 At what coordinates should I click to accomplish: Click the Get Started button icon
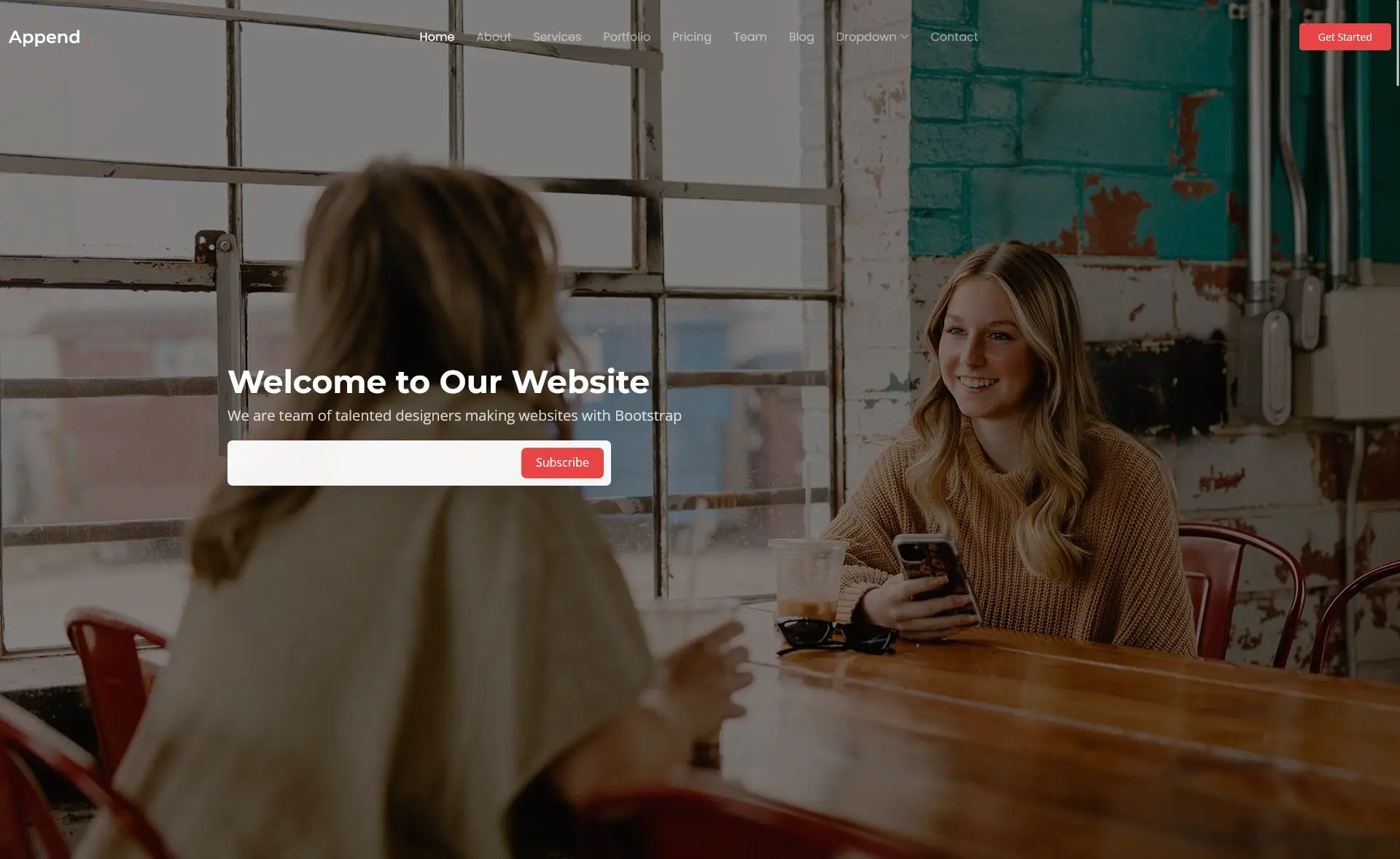click(x=1345, y=36)
